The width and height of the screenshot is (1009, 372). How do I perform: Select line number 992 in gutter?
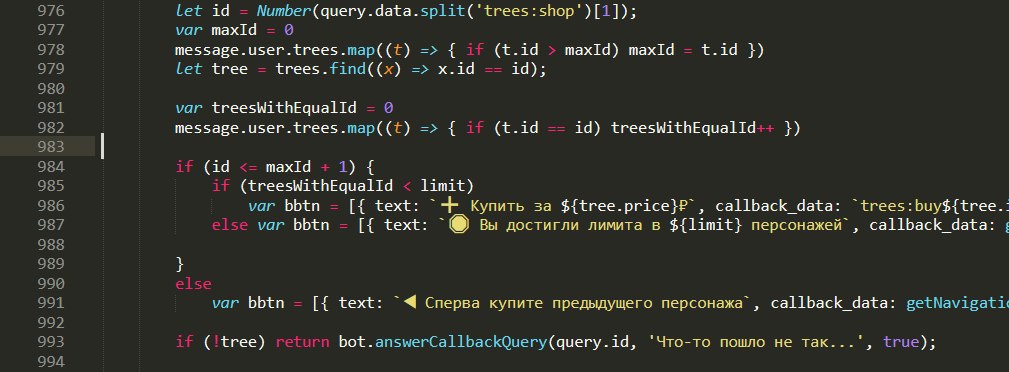coord(51,322)
